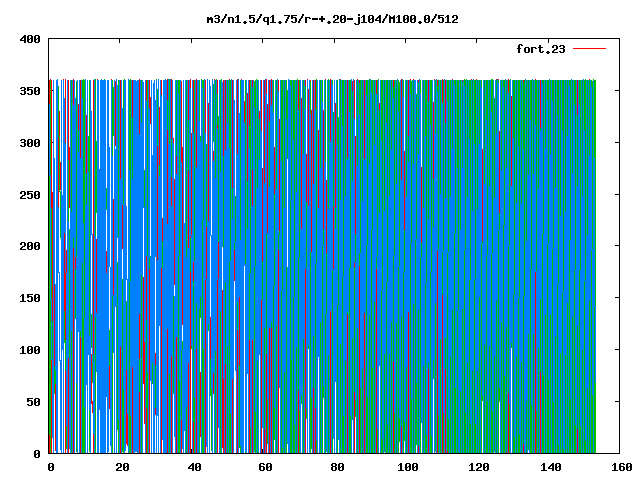Viewport: 640px width, 480px height.
Task: Click the y-axis label 300
Action: (30, 143)
